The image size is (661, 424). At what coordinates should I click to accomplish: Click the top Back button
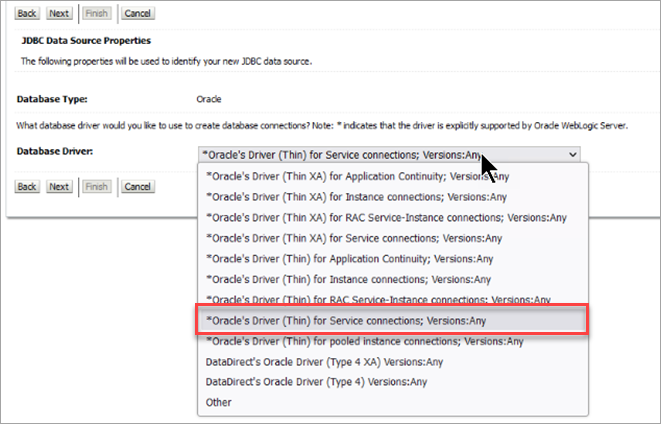point(27,13)
